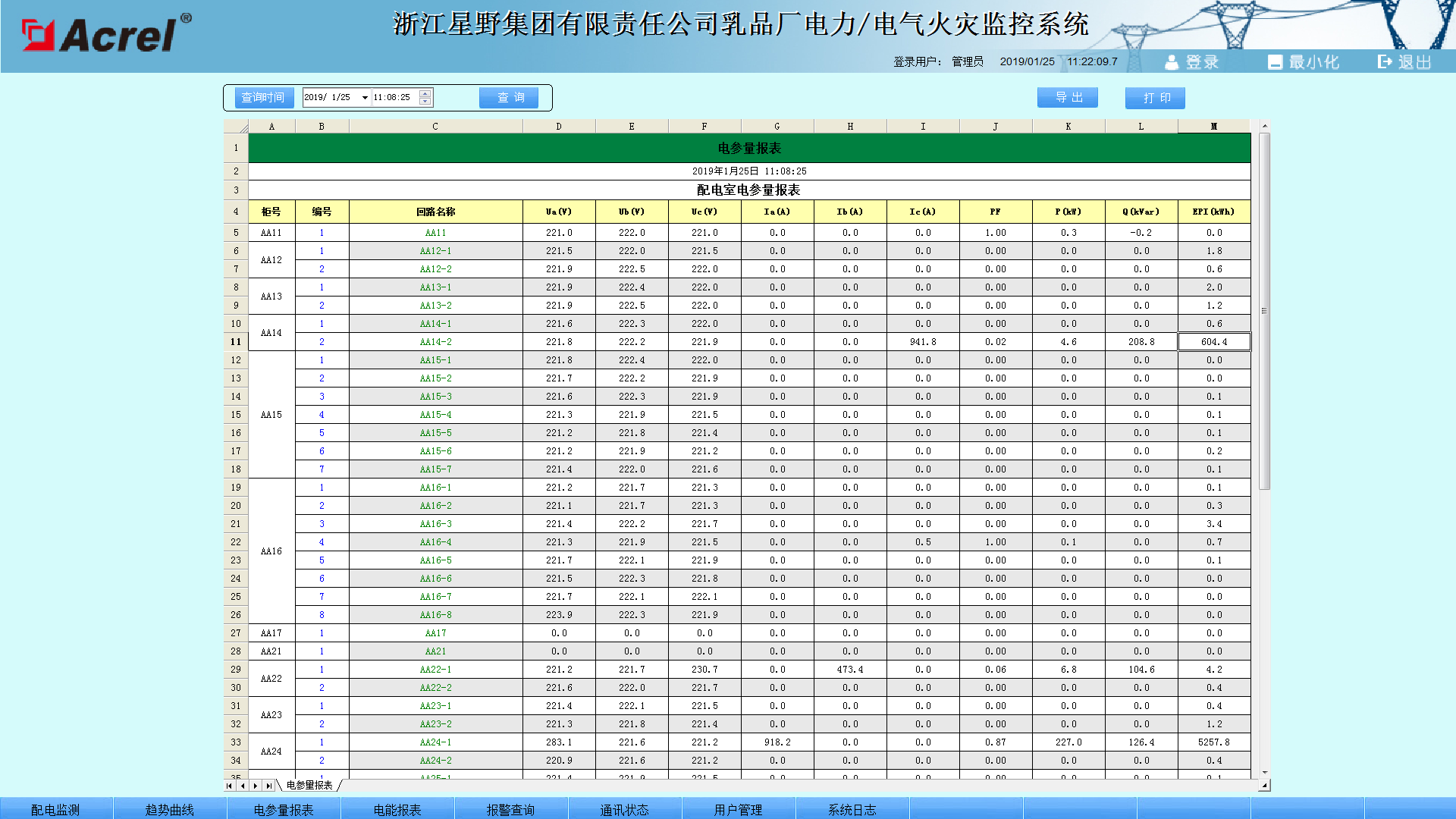Click the query time input field 11:08:25
Screen dimensions: 1456x819
point(396,98)
